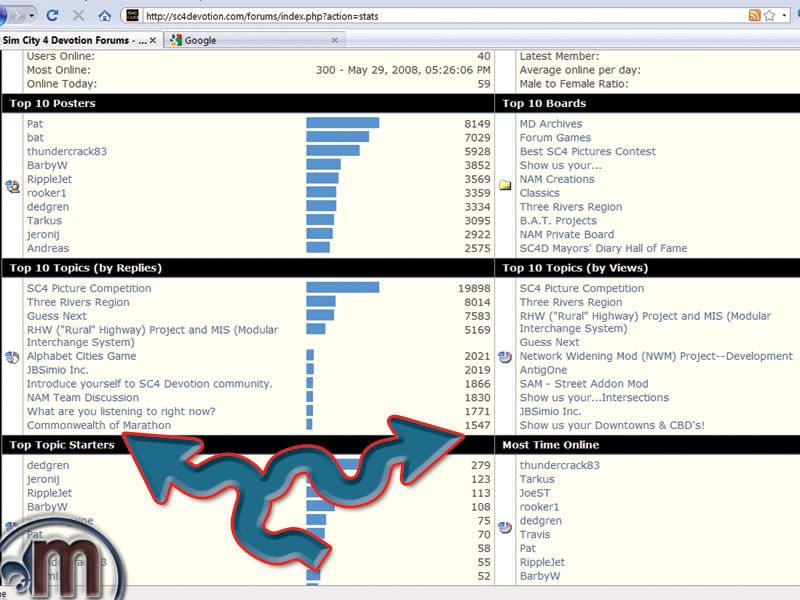The width and height of the screenshot is (800, 600).
Task: Open Network Widening Mod (NWM) Project topic
Action: (656, 356)
